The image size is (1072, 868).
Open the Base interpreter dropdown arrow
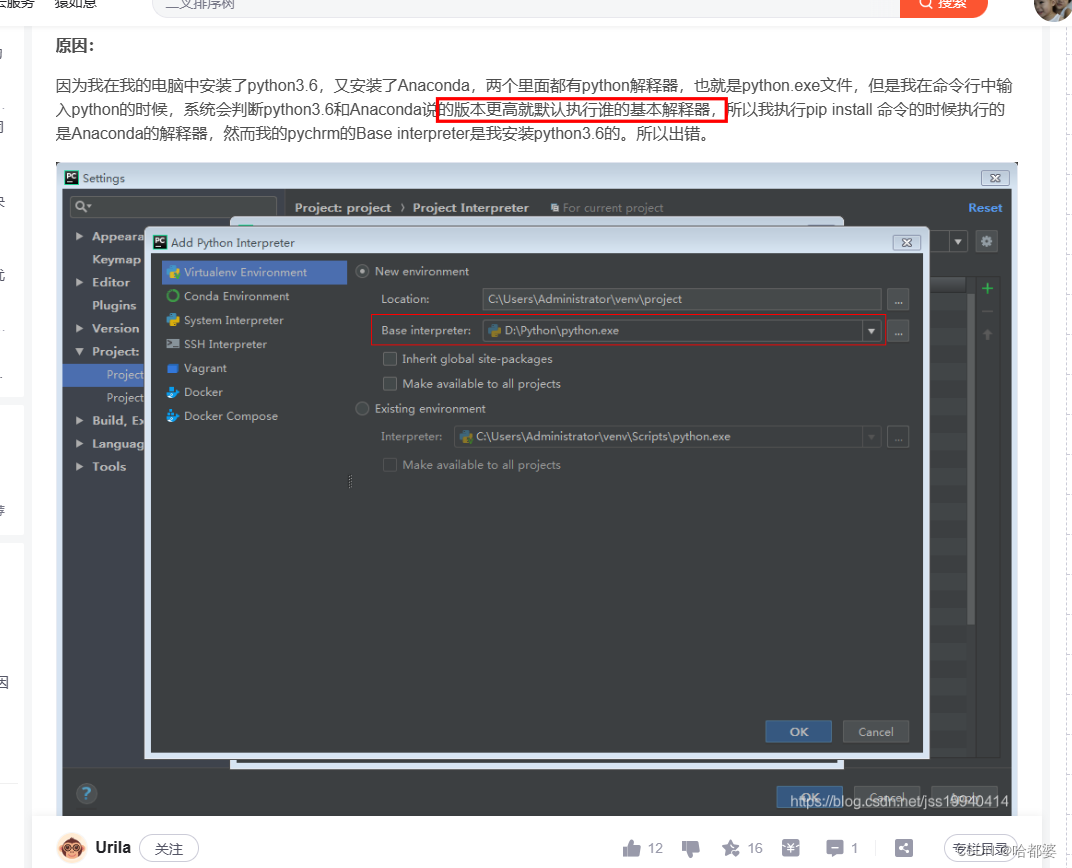click(x=871, y=331)
